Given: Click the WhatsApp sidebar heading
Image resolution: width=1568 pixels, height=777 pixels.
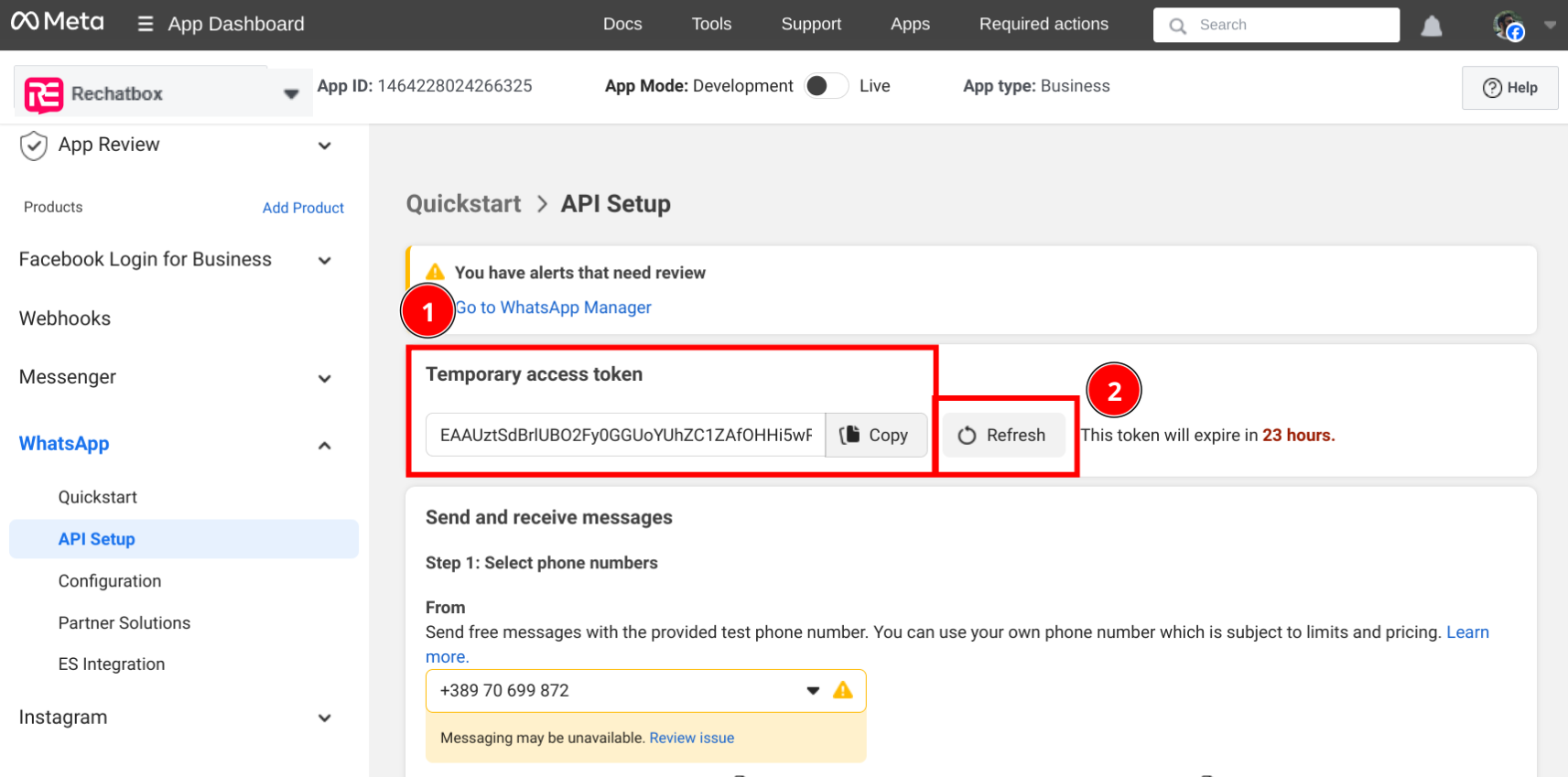Looking at the screenshot, I should pos(64,444).
